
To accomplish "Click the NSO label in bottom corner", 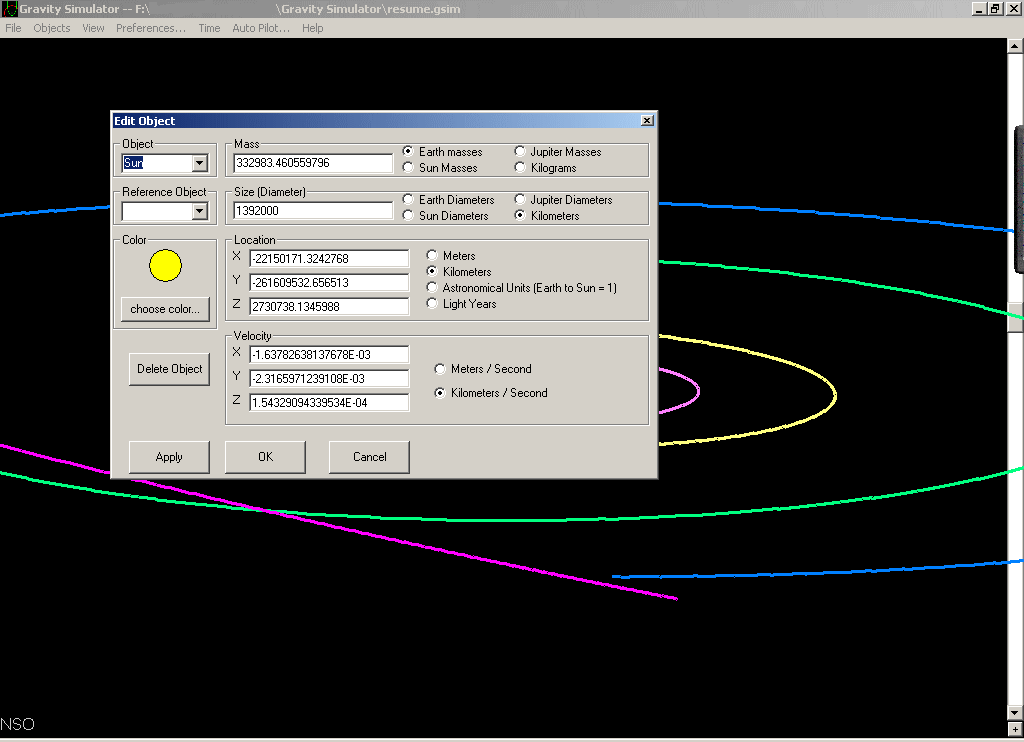I will coord(18,724).
